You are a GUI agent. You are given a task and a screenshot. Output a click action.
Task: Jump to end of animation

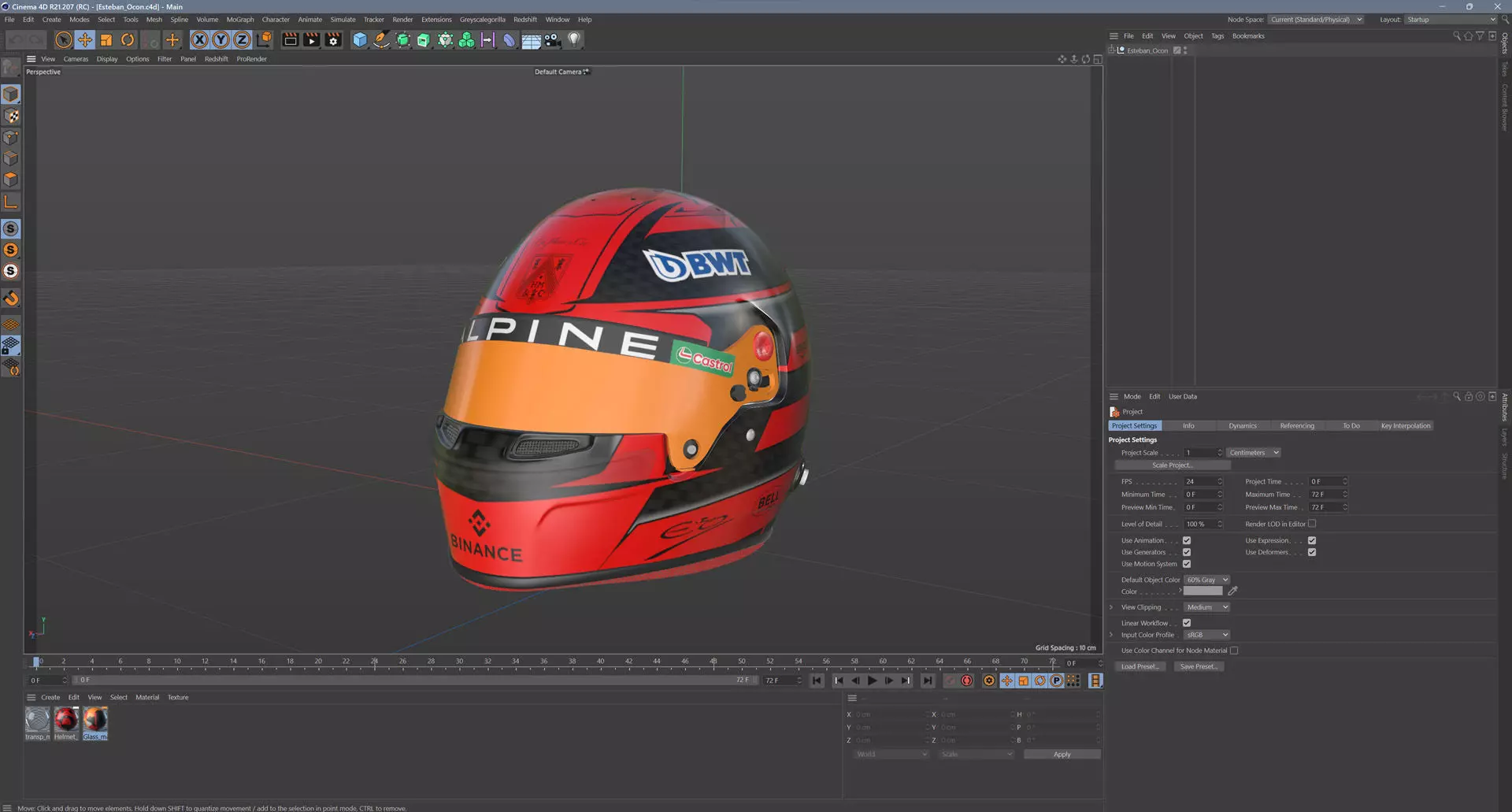[x=928, y=680]
